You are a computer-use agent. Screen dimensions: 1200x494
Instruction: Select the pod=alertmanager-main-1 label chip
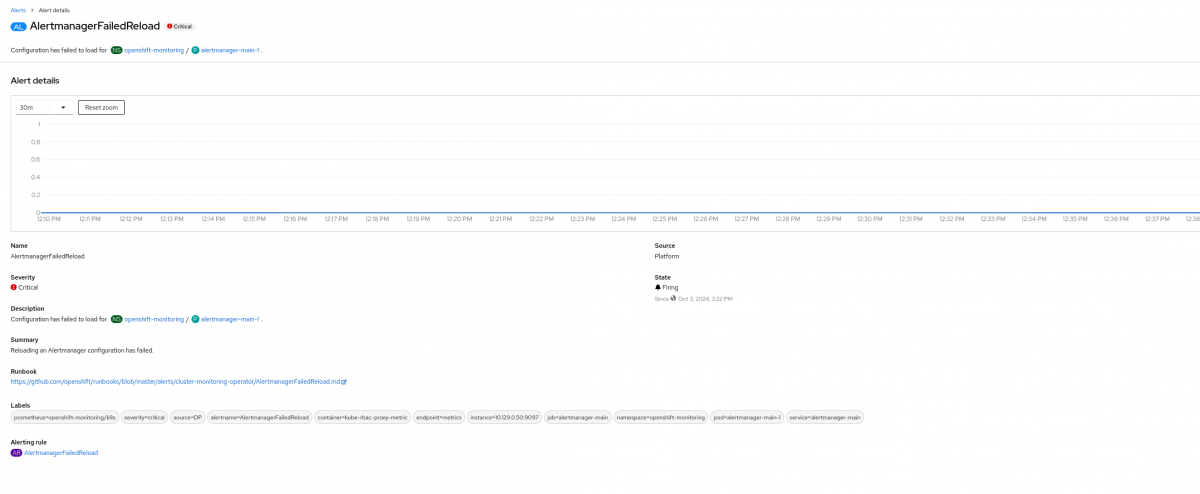747,417
